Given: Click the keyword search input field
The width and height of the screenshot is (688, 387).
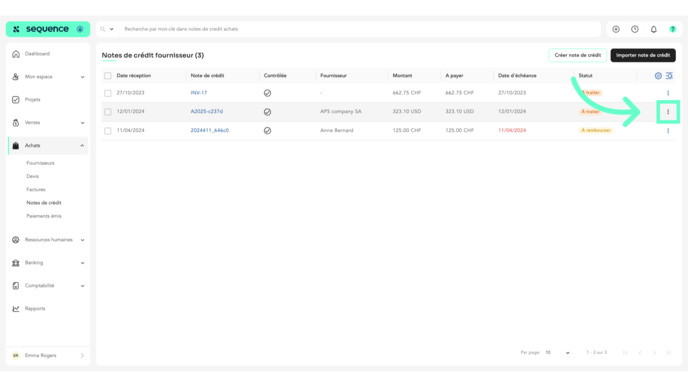Looking at the screenshot, I should (360, 29).
